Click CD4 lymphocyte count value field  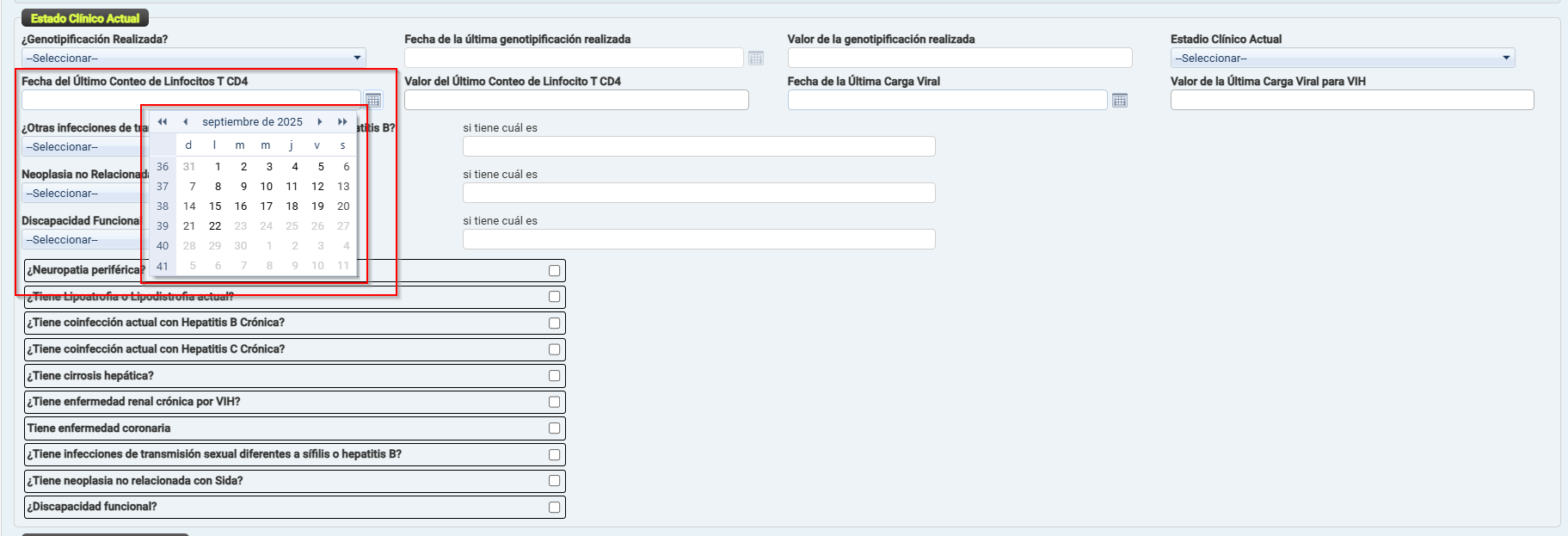click(x=576, y=100)
